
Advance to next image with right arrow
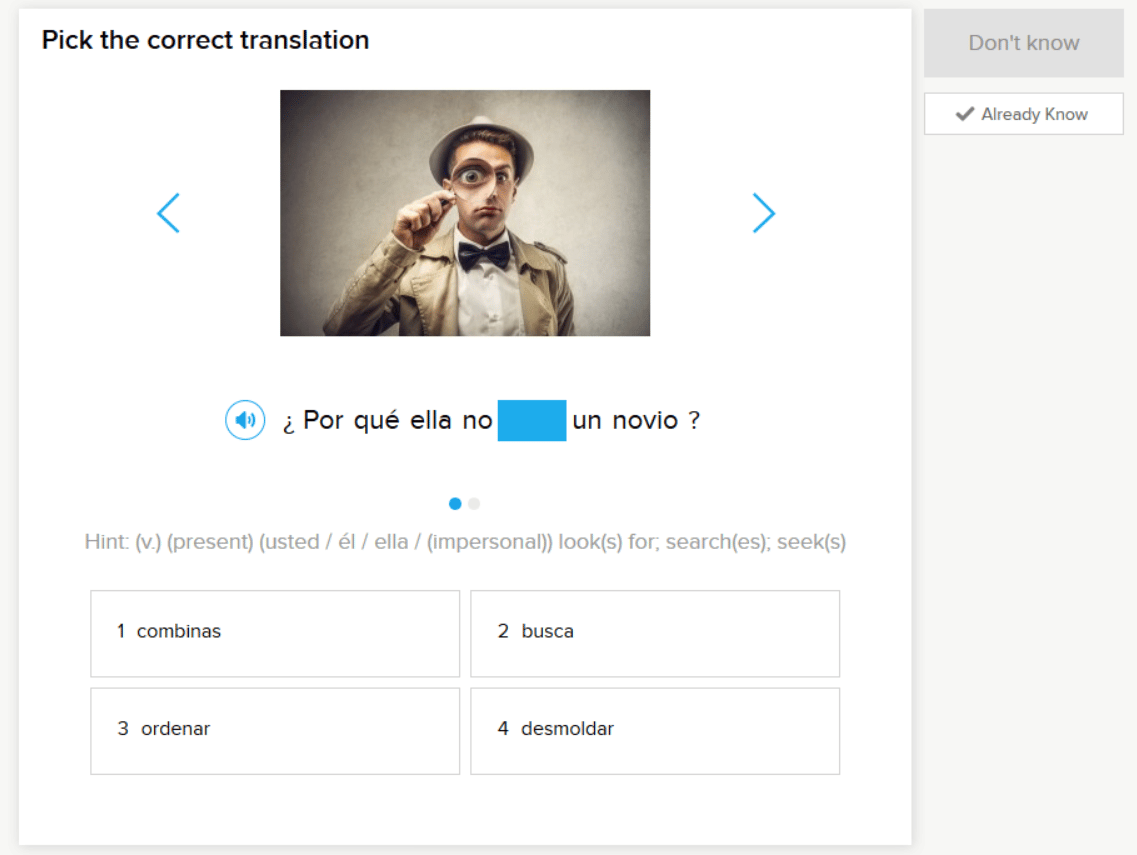763,213
